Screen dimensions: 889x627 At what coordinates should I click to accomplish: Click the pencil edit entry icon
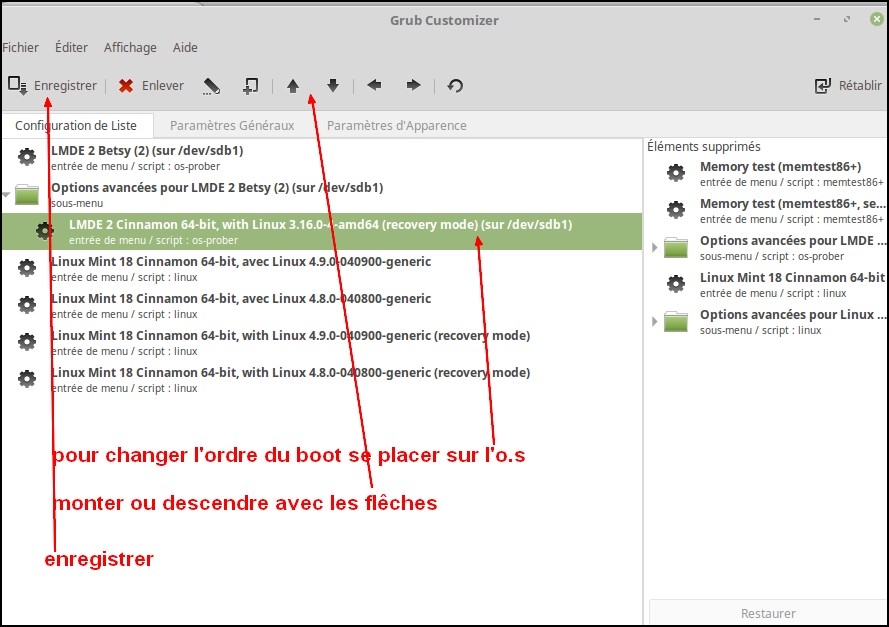(211, 86)
